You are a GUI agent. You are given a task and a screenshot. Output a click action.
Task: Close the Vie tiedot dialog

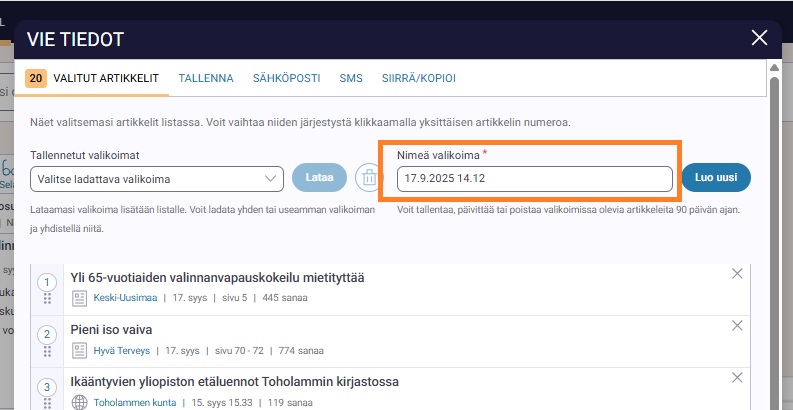759,37
